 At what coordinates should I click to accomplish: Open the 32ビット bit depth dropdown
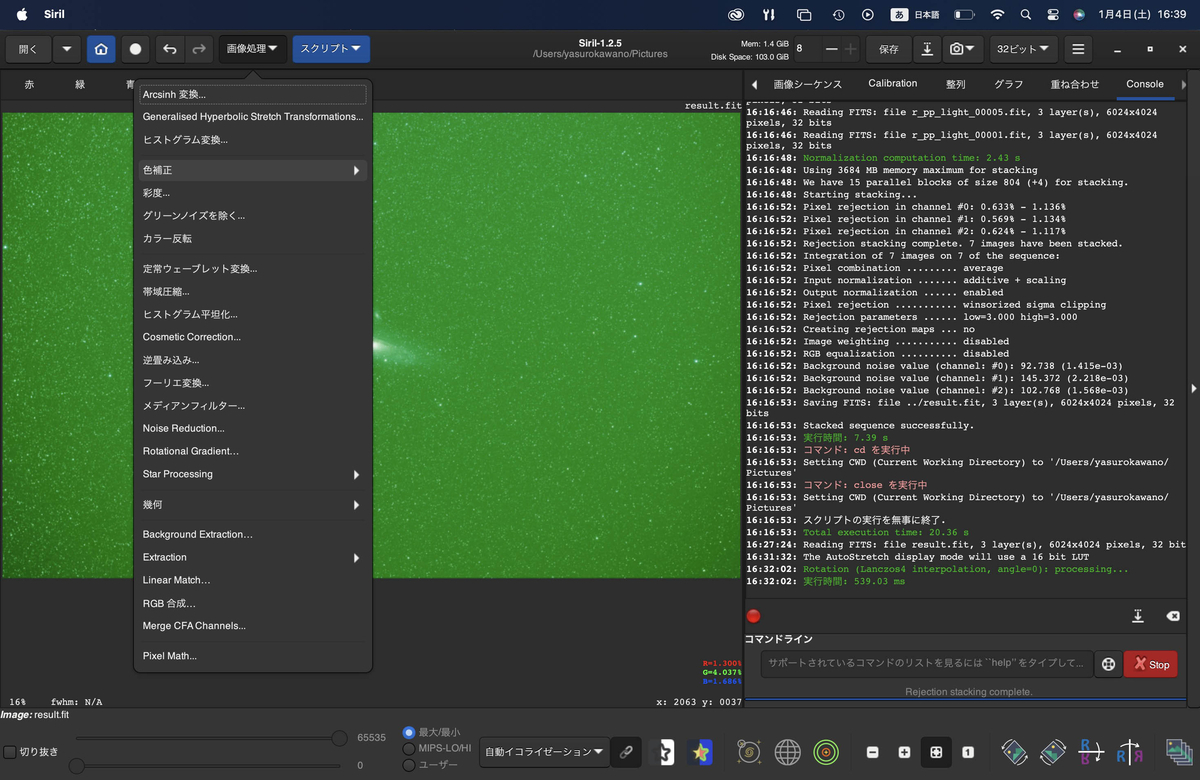click(x=1024, y=49)
